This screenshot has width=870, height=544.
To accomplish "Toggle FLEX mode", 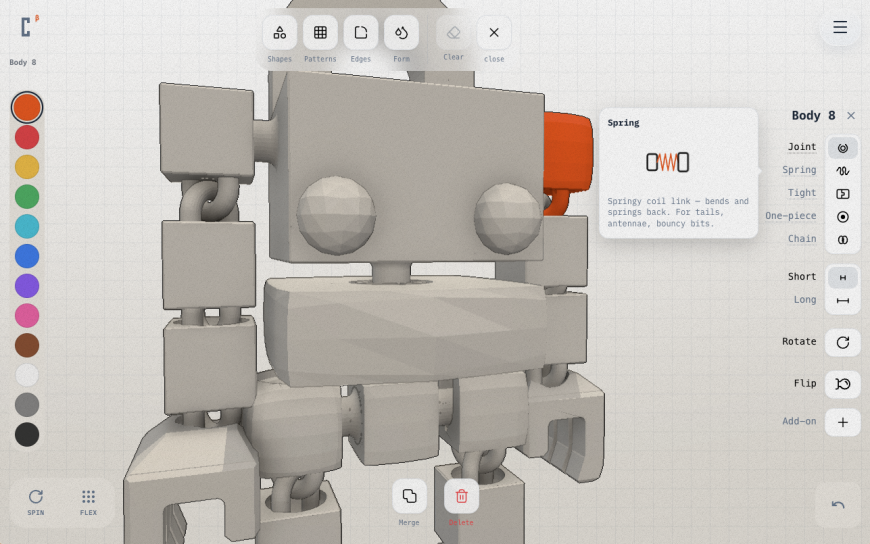I will pos(88,502).
